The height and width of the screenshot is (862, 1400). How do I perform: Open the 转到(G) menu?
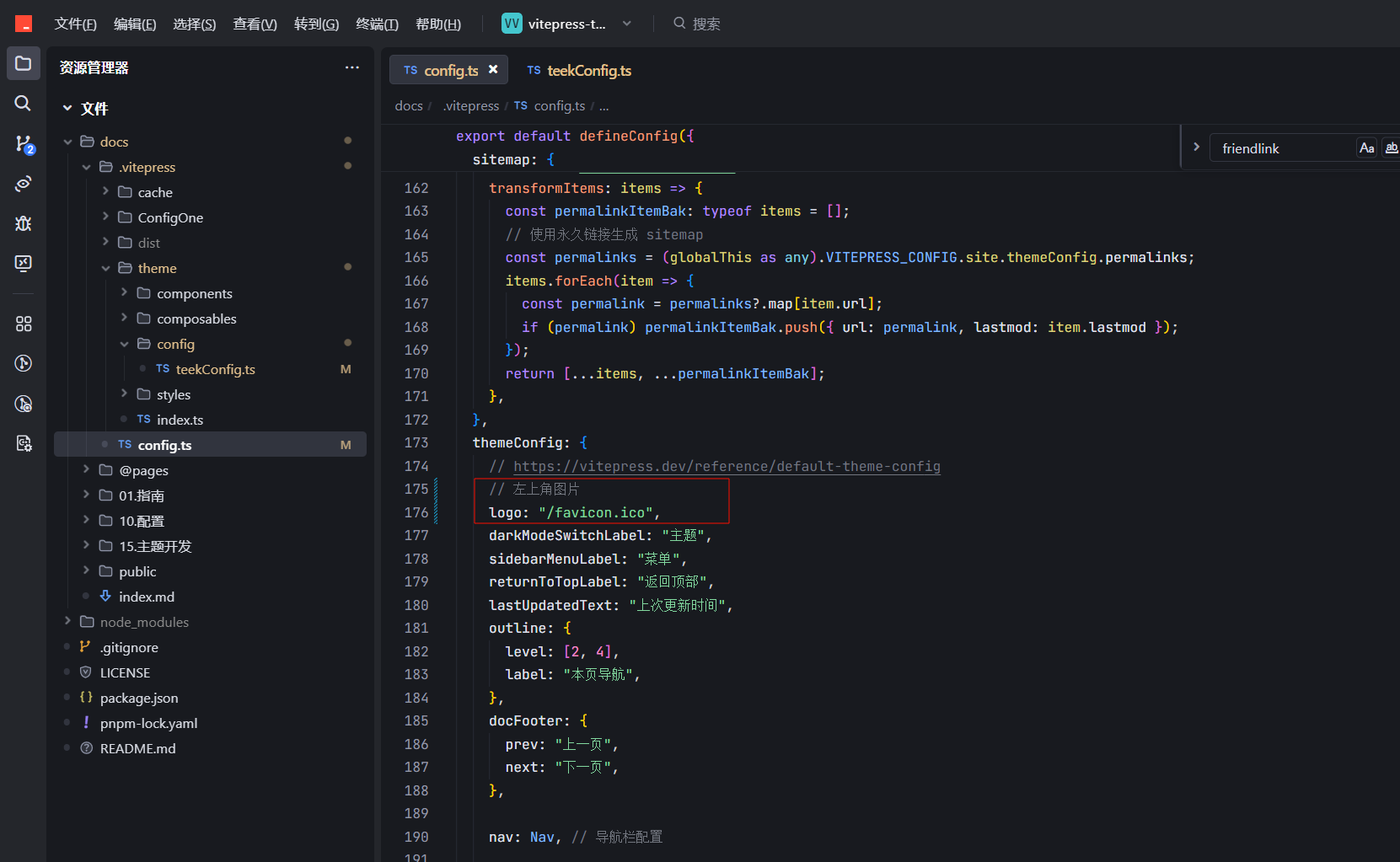click(316, 24)
